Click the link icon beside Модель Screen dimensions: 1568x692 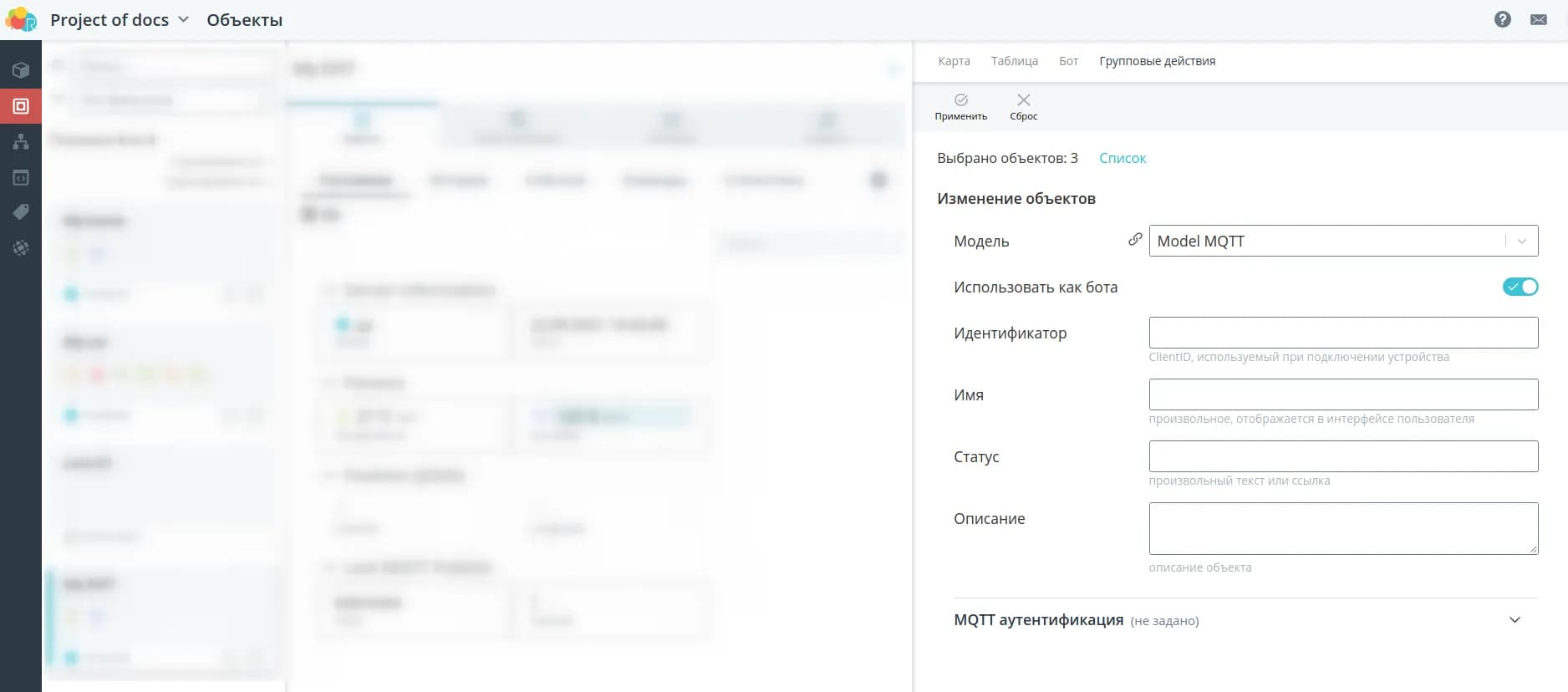click(x=1134, y=240)
